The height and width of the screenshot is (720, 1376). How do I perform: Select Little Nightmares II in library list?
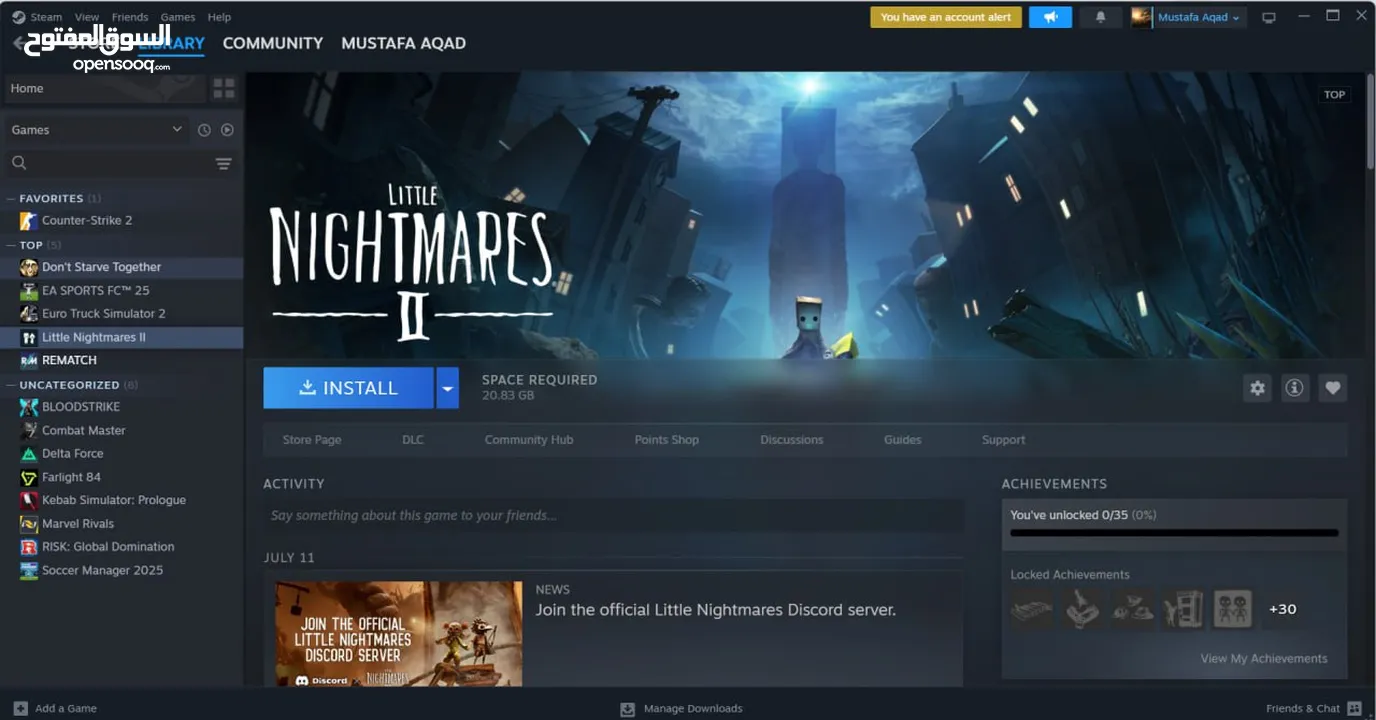(x=122, y=337)
